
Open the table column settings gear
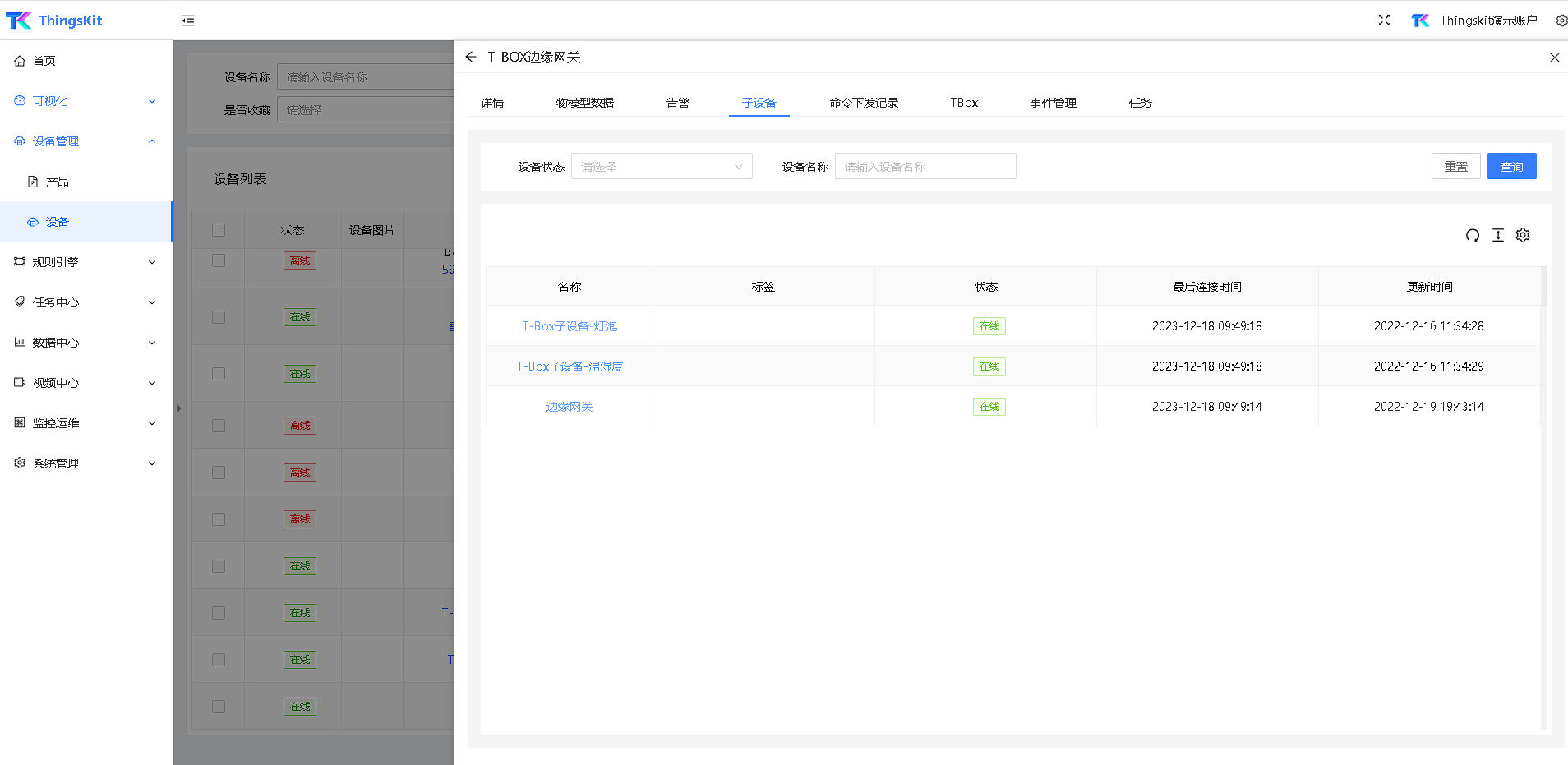[1523, 236]
